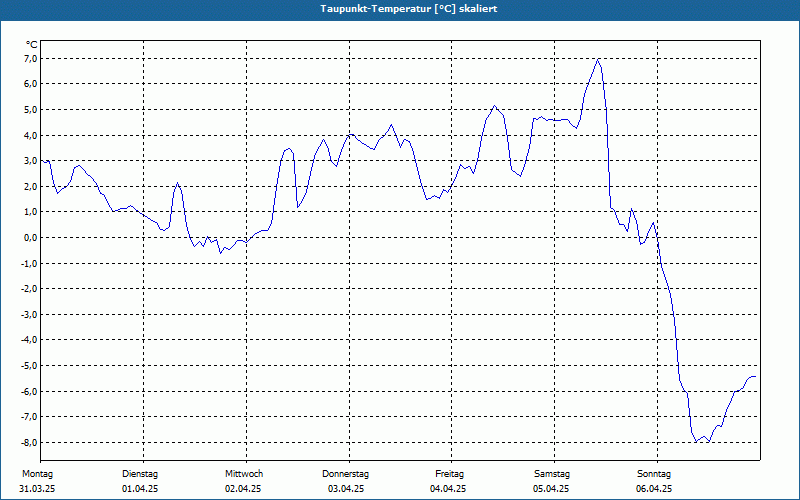800x500 pixels.
Task: Click the Mittwoch day label
Action: (x=244, y=474)
